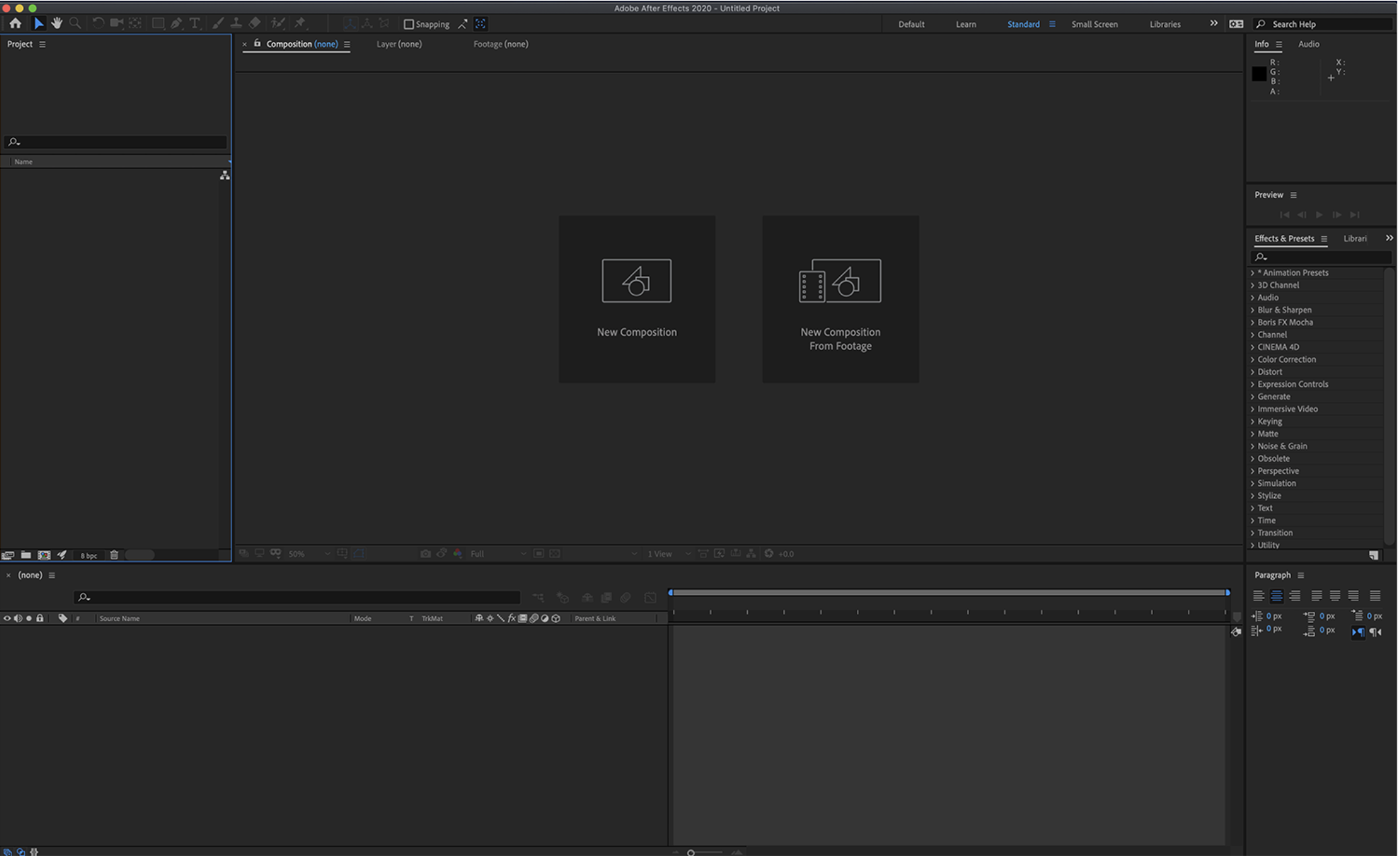Screen dimensions: 1400x856
Task: Switch to the Layer (none) tab
Action: coord(399,44)
